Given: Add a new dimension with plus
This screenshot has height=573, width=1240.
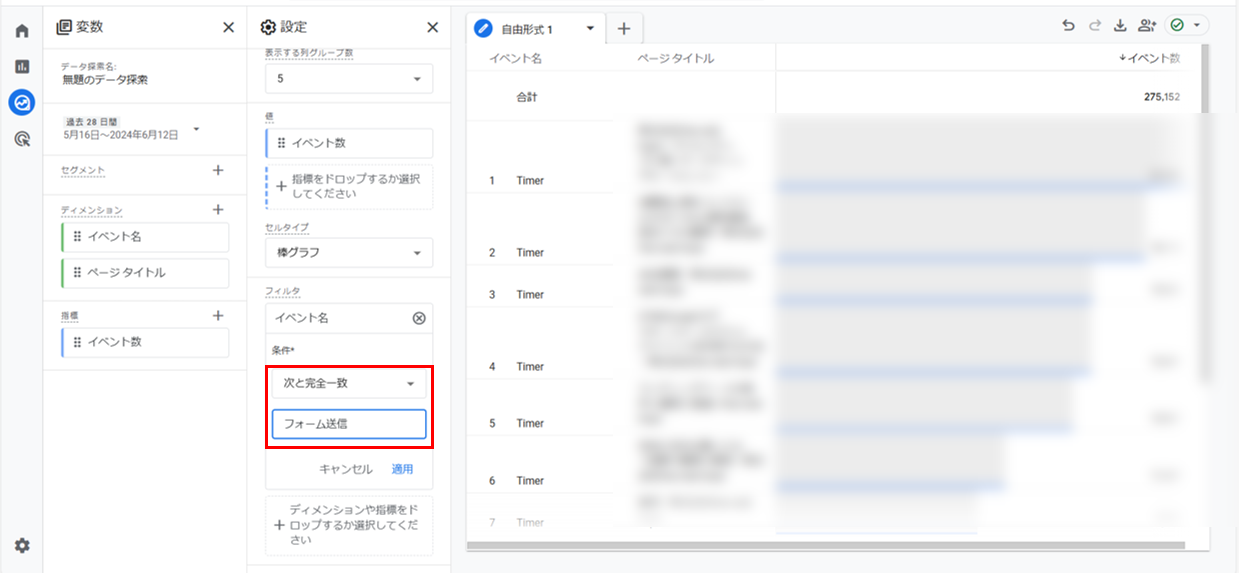Looking at the screenshot, I should click(x=218, y=210).
